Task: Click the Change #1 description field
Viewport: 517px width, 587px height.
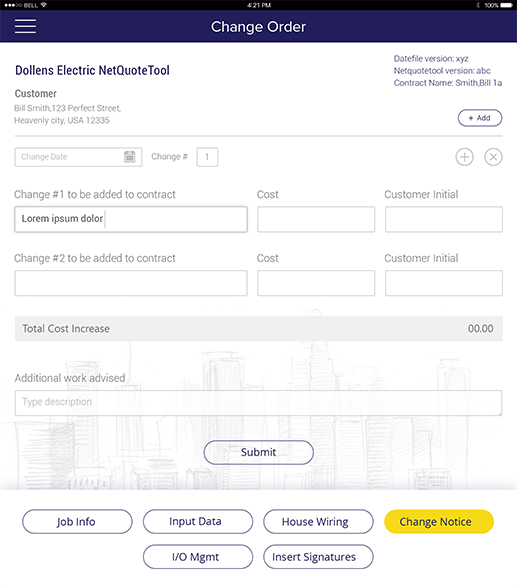Action: [x=131, y=219]
